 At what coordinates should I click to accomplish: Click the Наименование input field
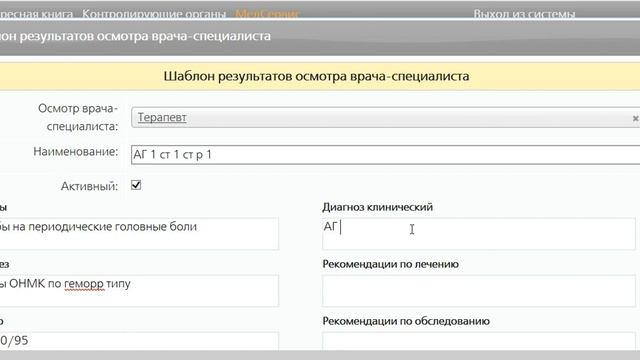point(385,155)
